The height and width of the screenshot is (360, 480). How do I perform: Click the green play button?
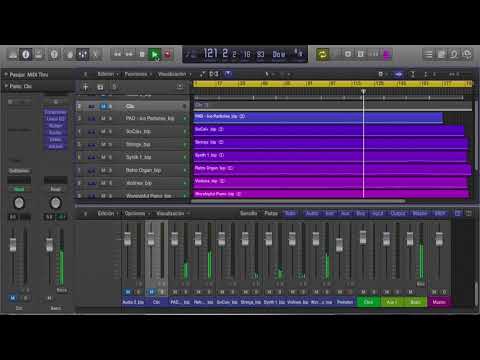(155, 54)
